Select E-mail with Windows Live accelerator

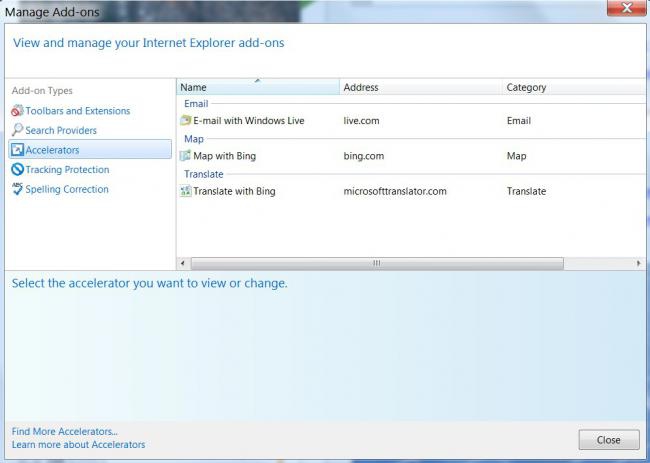(x=249, y=121)
